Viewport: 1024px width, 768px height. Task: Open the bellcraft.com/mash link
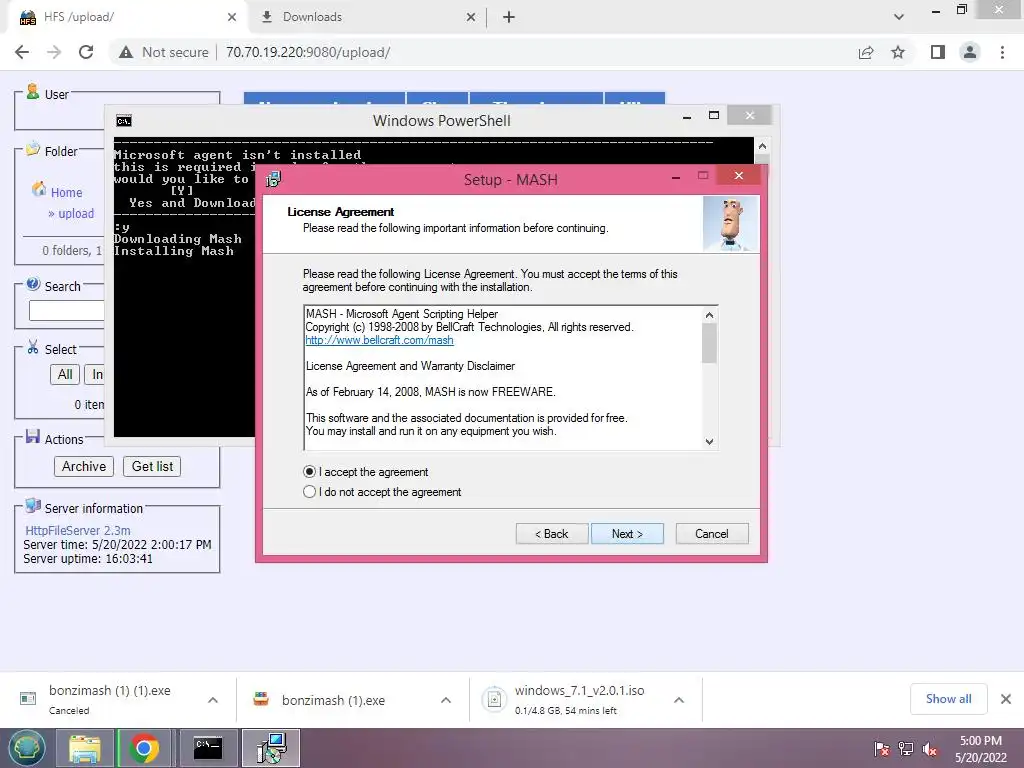click(379, 340)
